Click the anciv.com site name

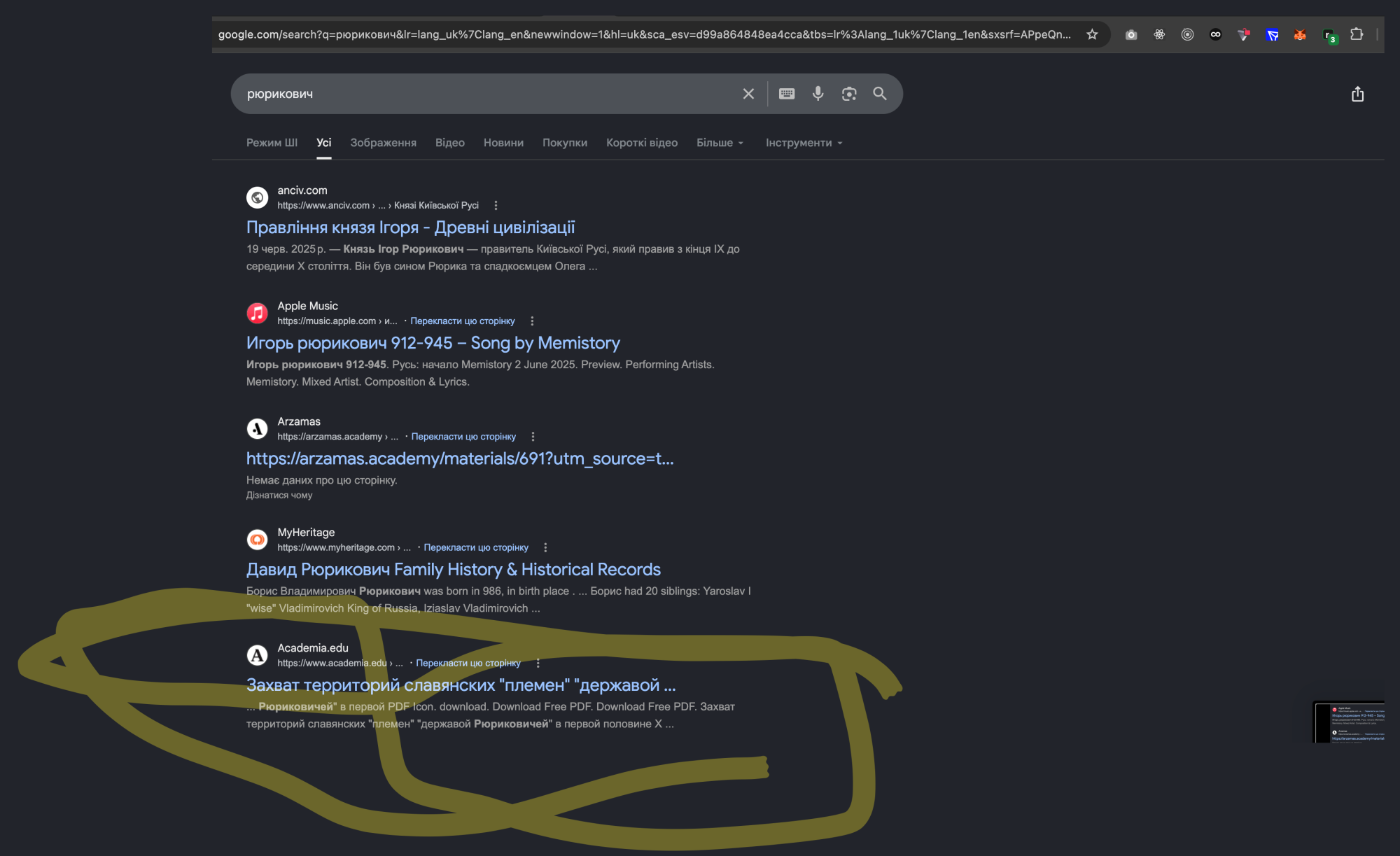(x=302, y=190)
